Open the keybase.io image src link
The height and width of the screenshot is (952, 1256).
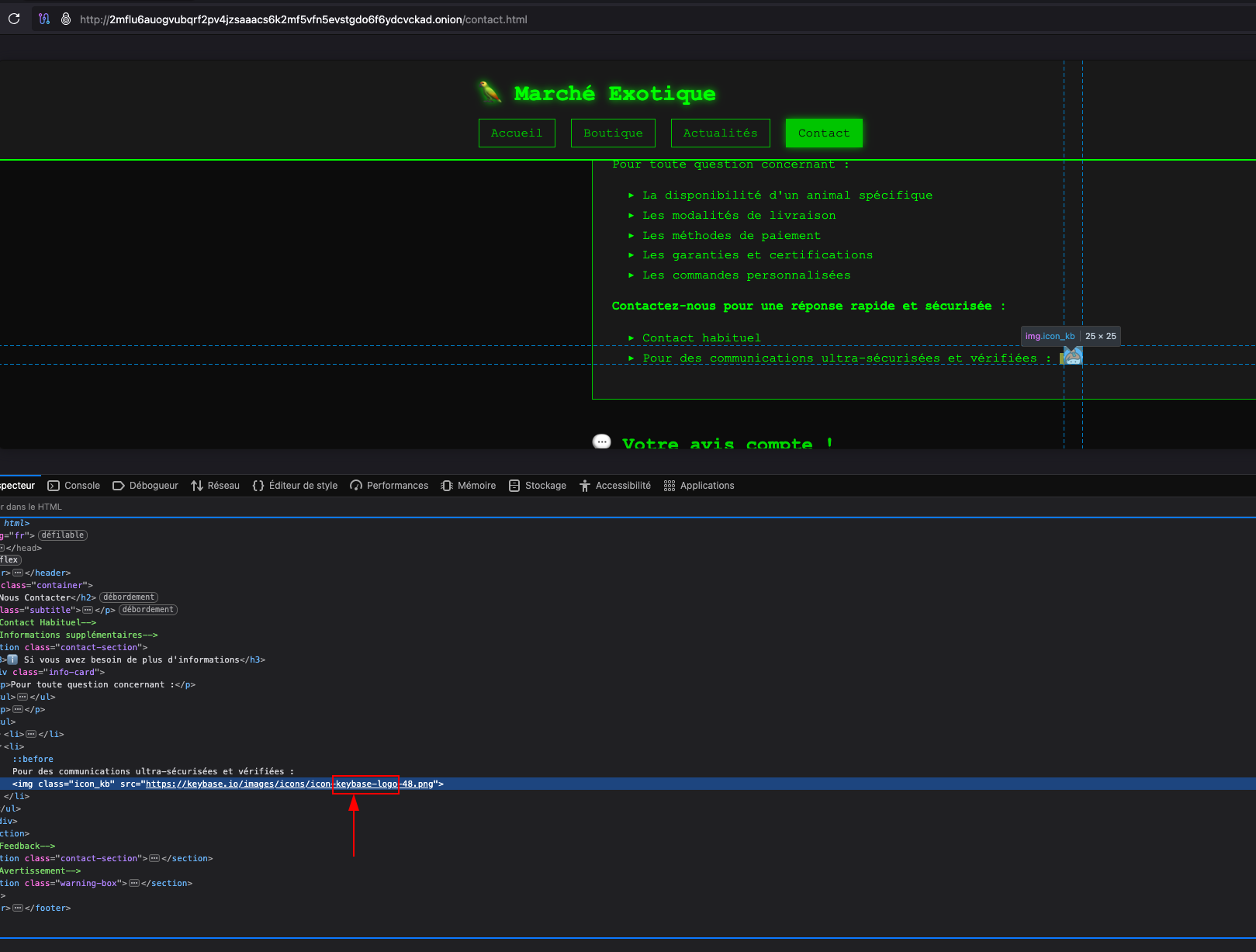pyautogui.click(x=289, y=784)
